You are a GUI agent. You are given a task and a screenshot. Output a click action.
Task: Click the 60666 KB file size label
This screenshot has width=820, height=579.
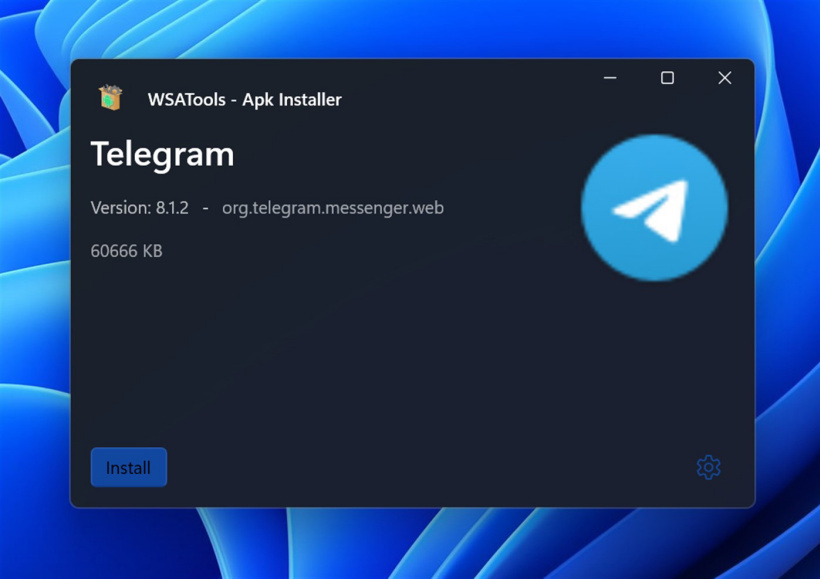(127, 251)
